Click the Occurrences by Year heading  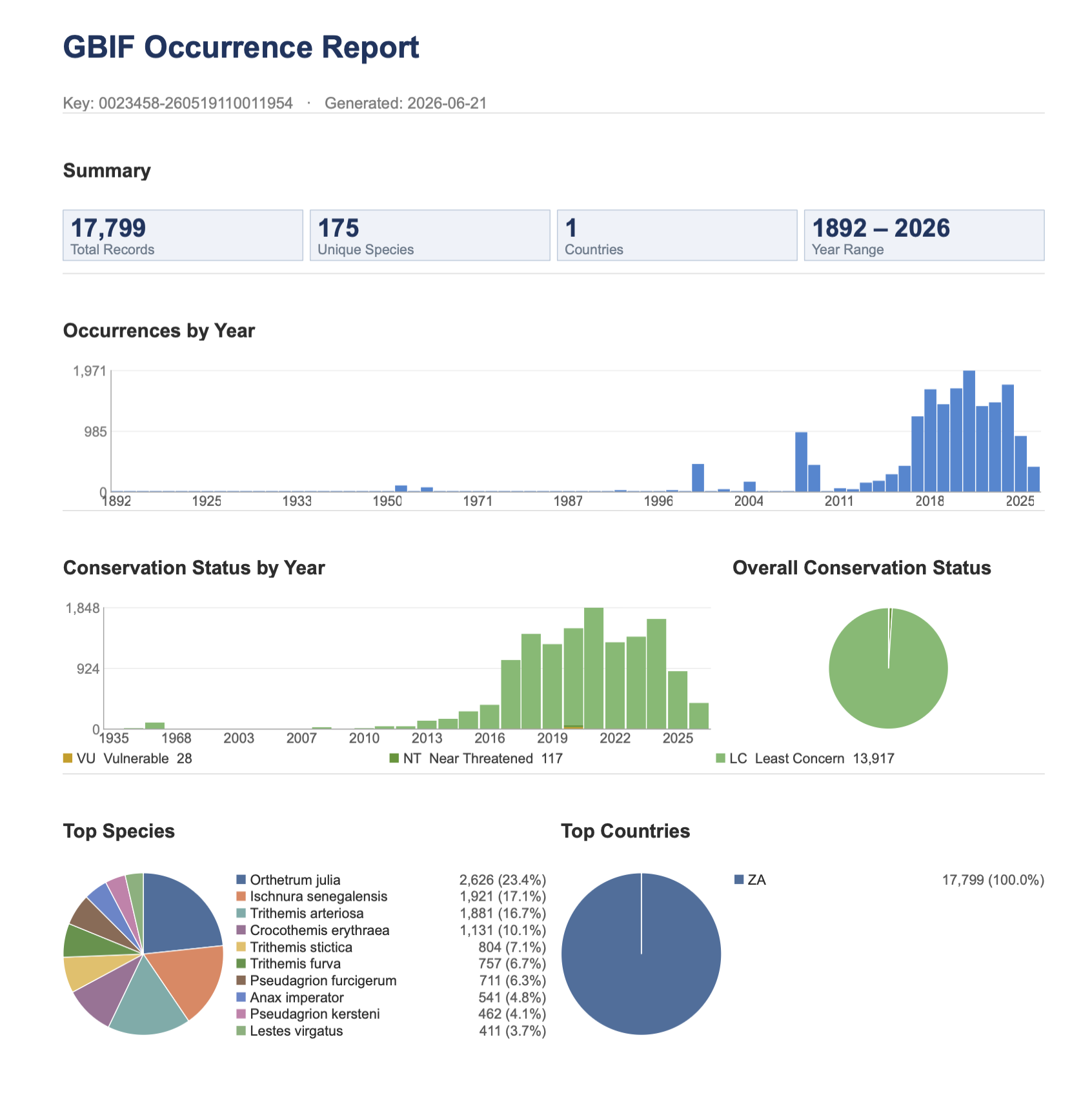pos(159,330)
